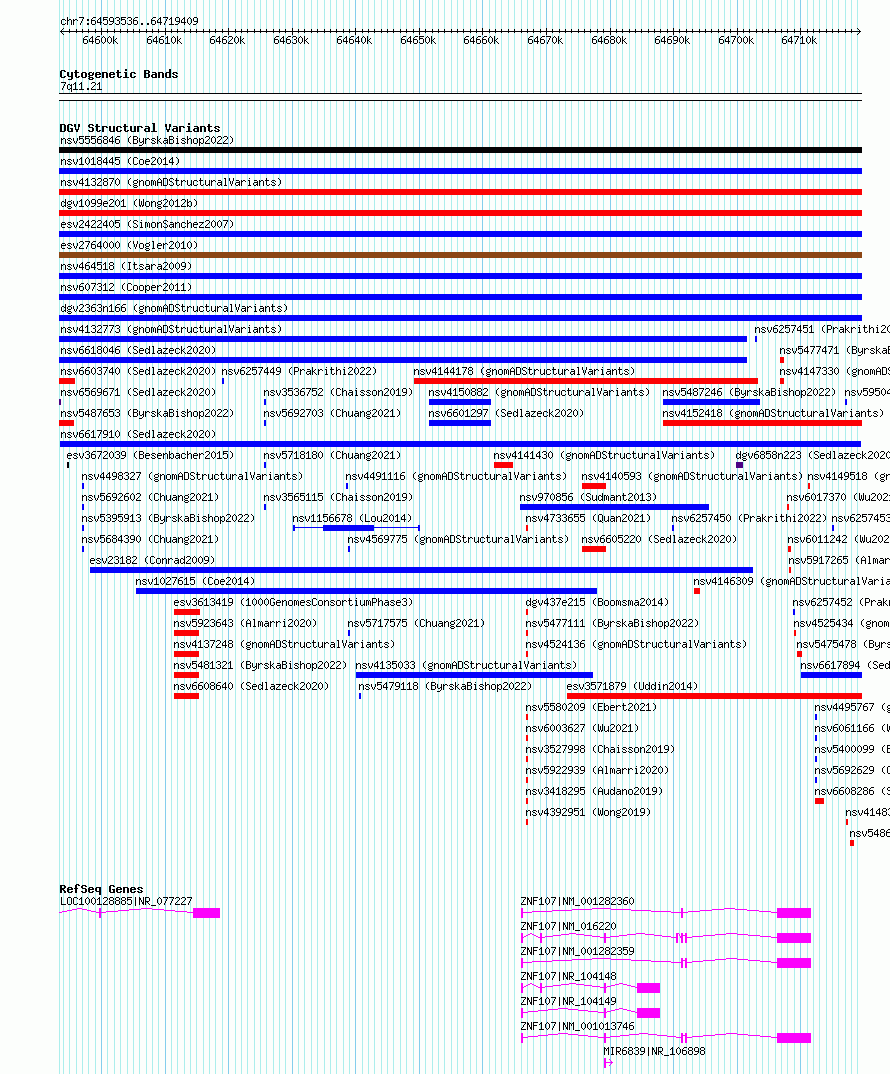
Task: Click nsv6569671 (Sedlazeck2020) label
Action: pos(138,392)
